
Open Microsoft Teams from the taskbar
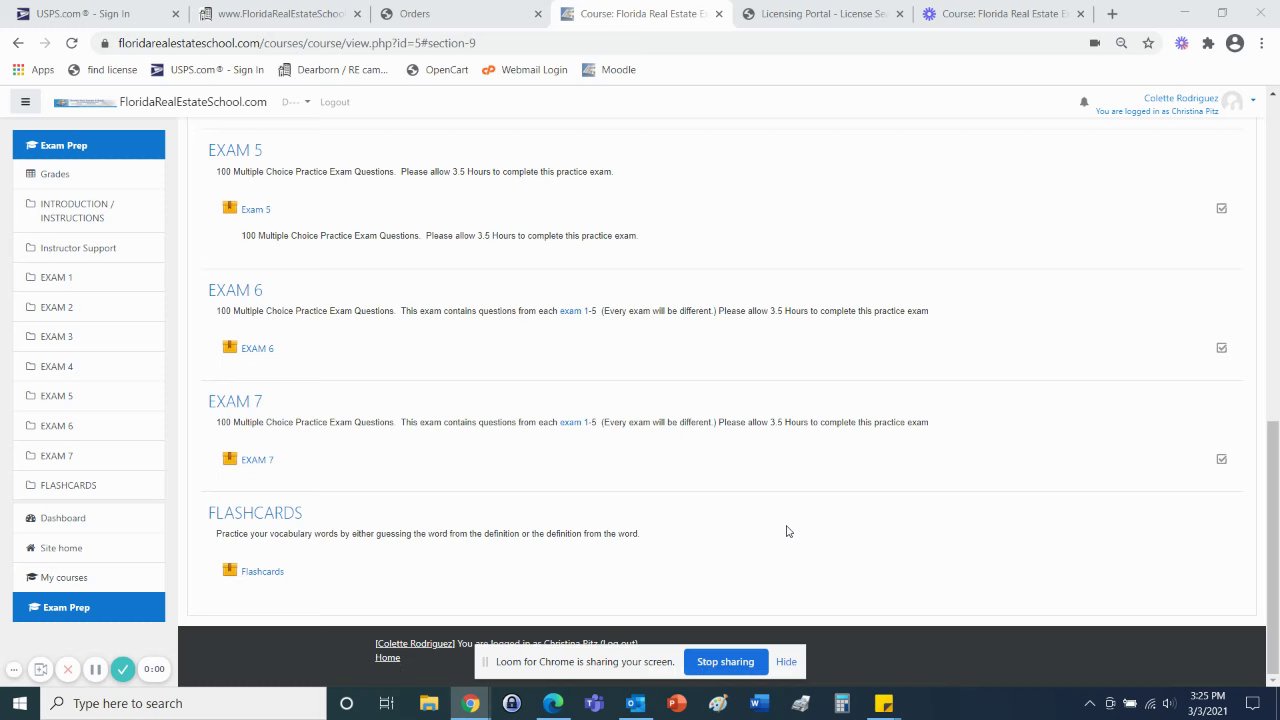pyautogui.click(x=594, y=703)
